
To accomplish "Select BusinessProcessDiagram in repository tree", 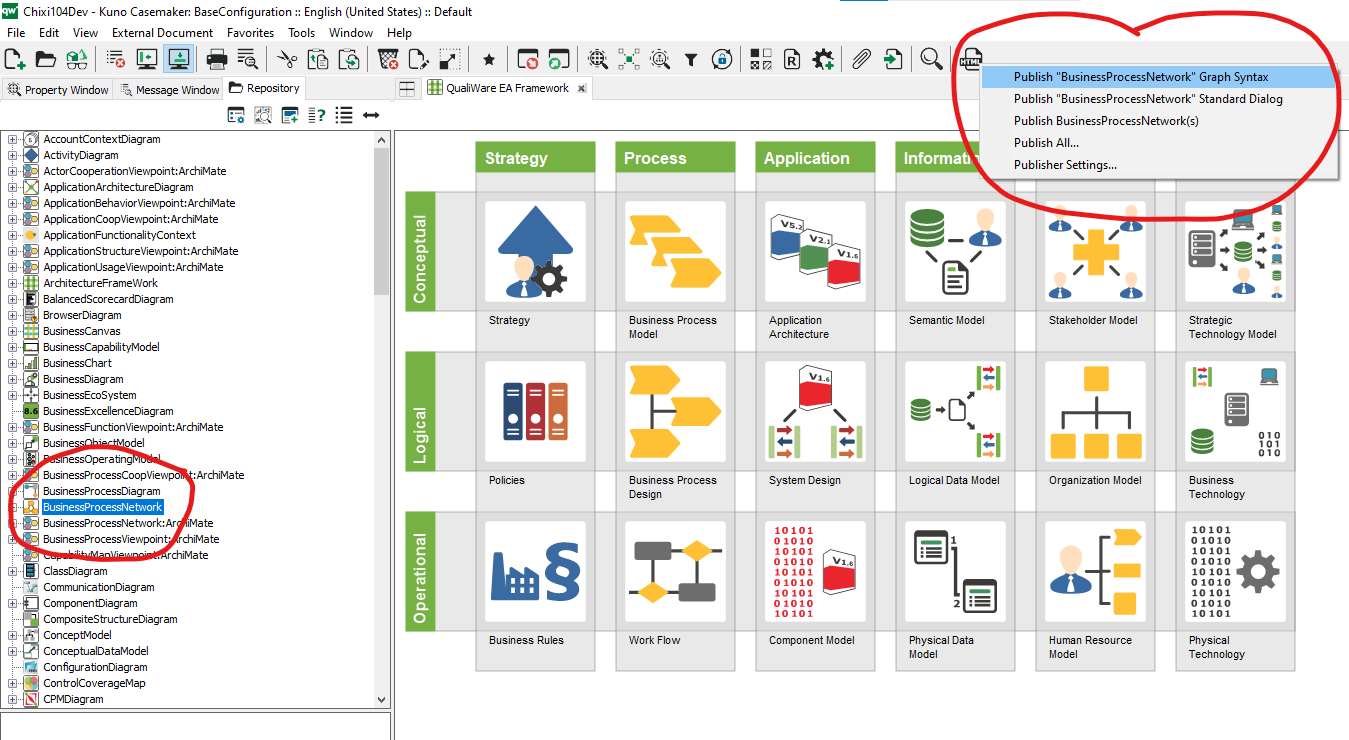I will (x=101, y=491).
